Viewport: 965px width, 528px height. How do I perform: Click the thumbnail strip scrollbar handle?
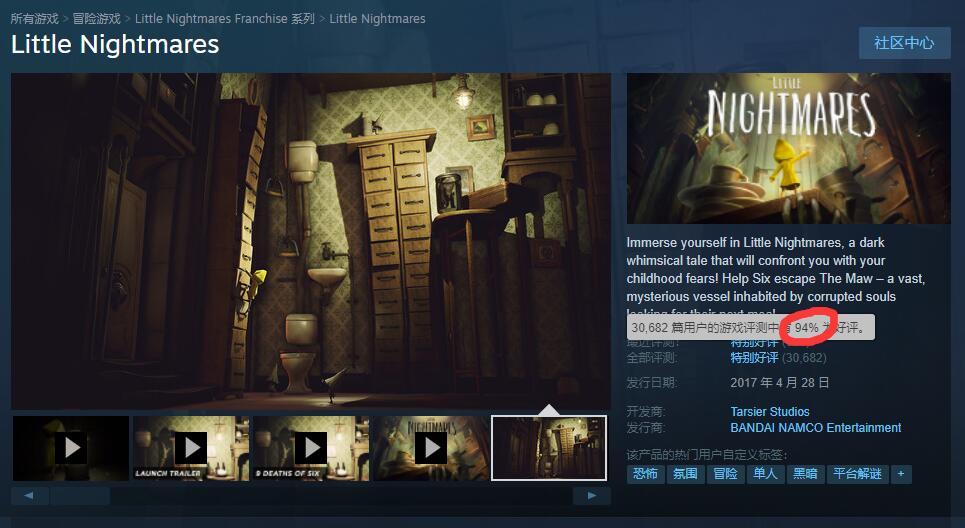80,495
